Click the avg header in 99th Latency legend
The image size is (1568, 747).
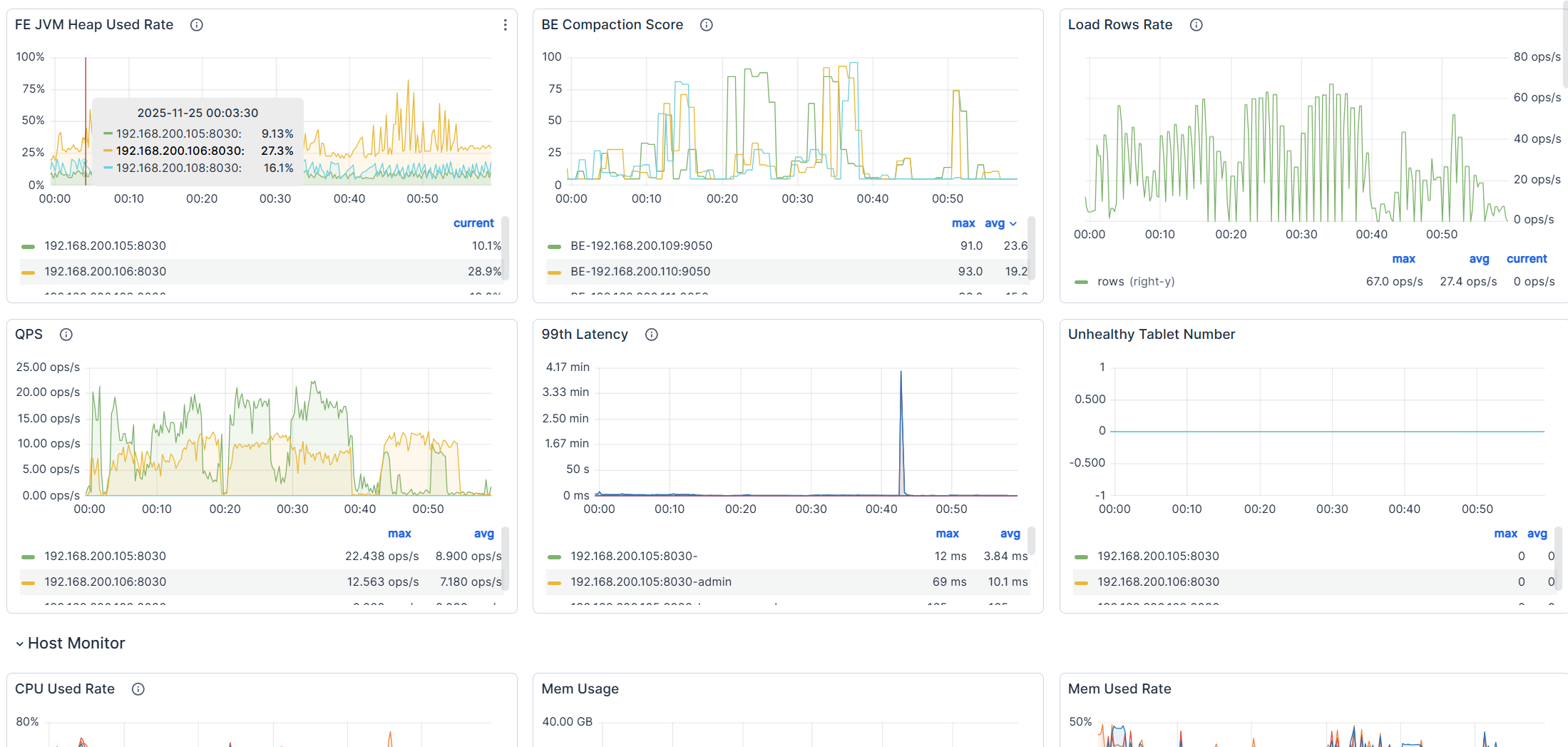(1010, 534)
